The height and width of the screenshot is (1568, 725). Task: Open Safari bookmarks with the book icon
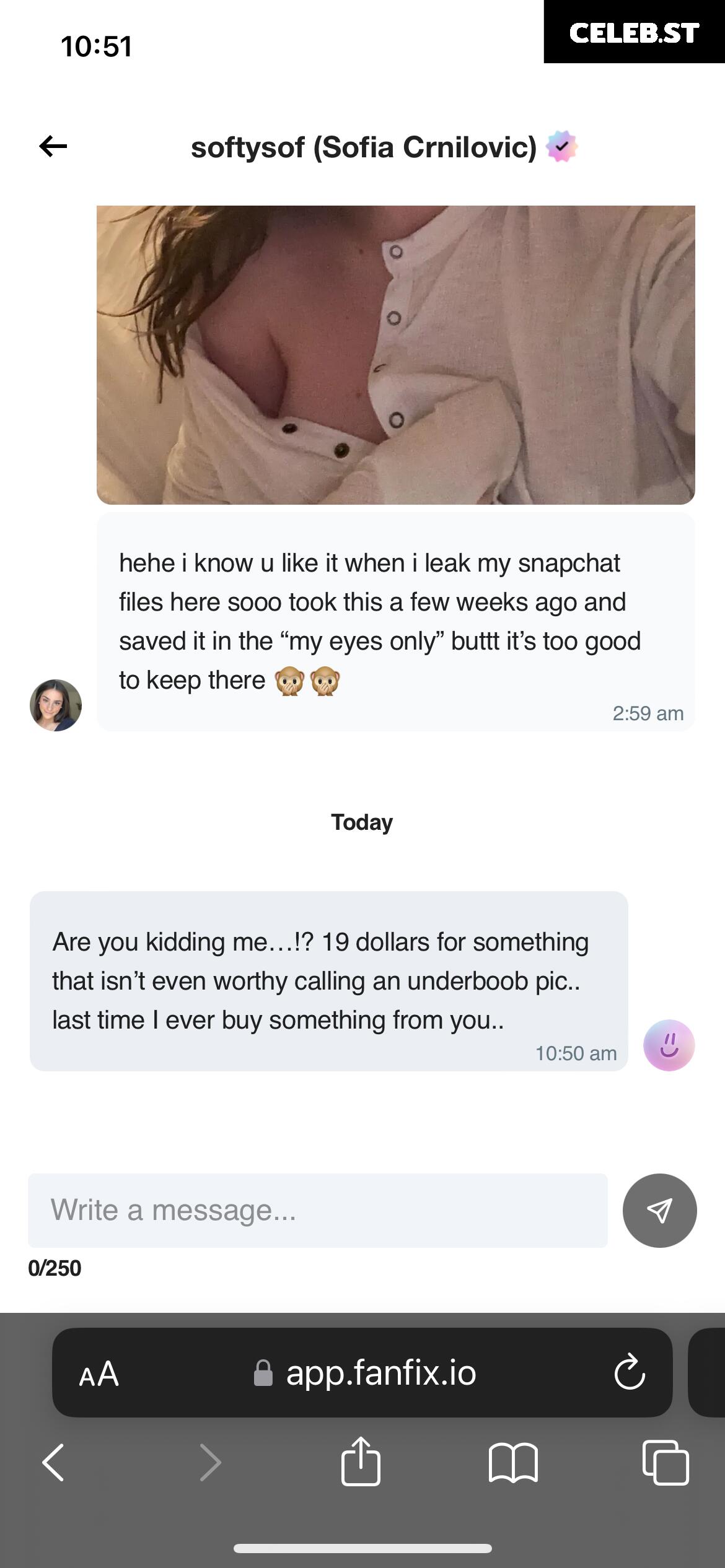click(513, 1463)
